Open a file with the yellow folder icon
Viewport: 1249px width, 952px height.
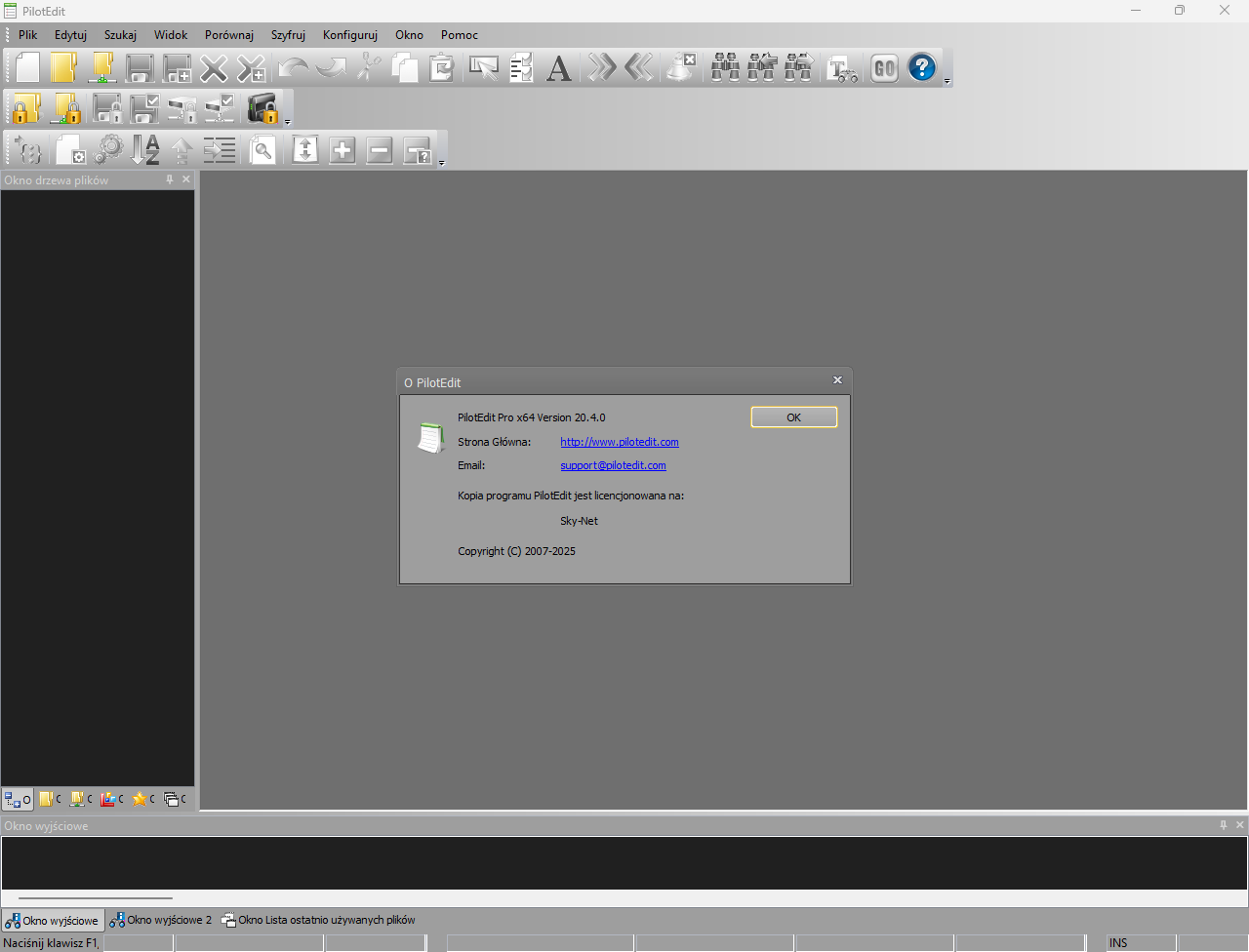(x=64, y=67)
